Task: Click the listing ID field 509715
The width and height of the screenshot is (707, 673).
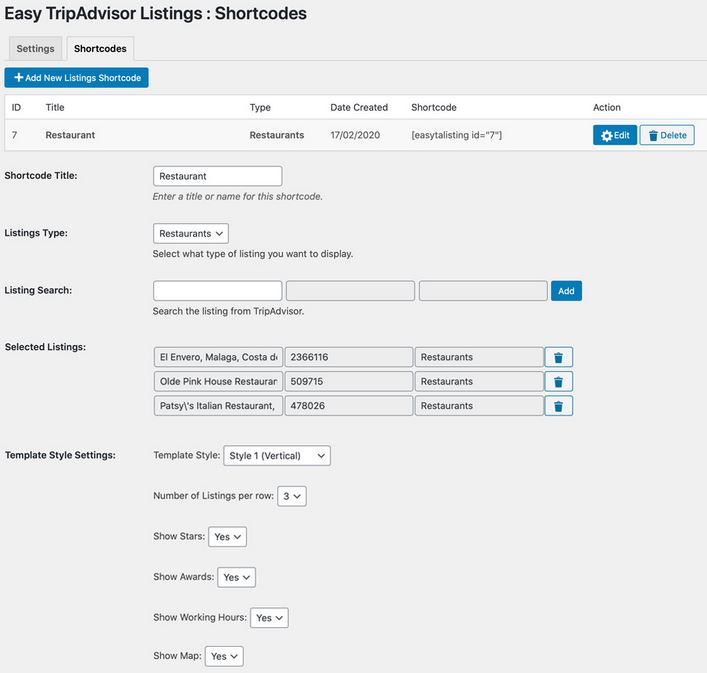Action: pos(349,381)
